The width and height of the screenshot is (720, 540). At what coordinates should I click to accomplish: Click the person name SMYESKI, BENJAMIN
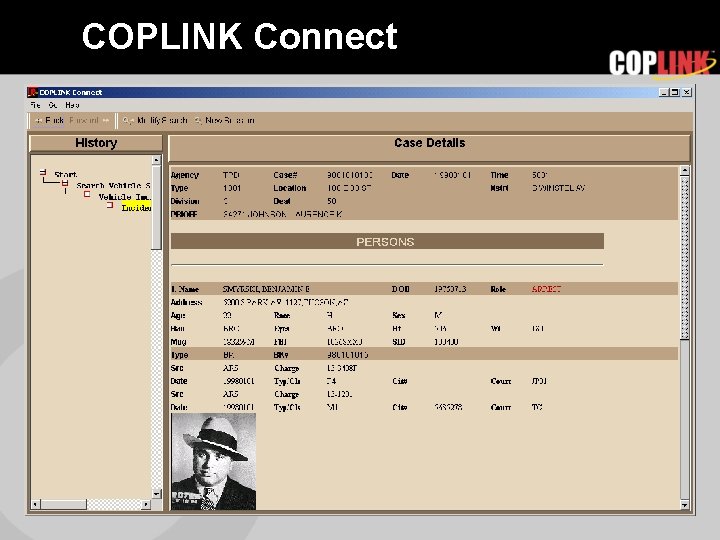266,289
